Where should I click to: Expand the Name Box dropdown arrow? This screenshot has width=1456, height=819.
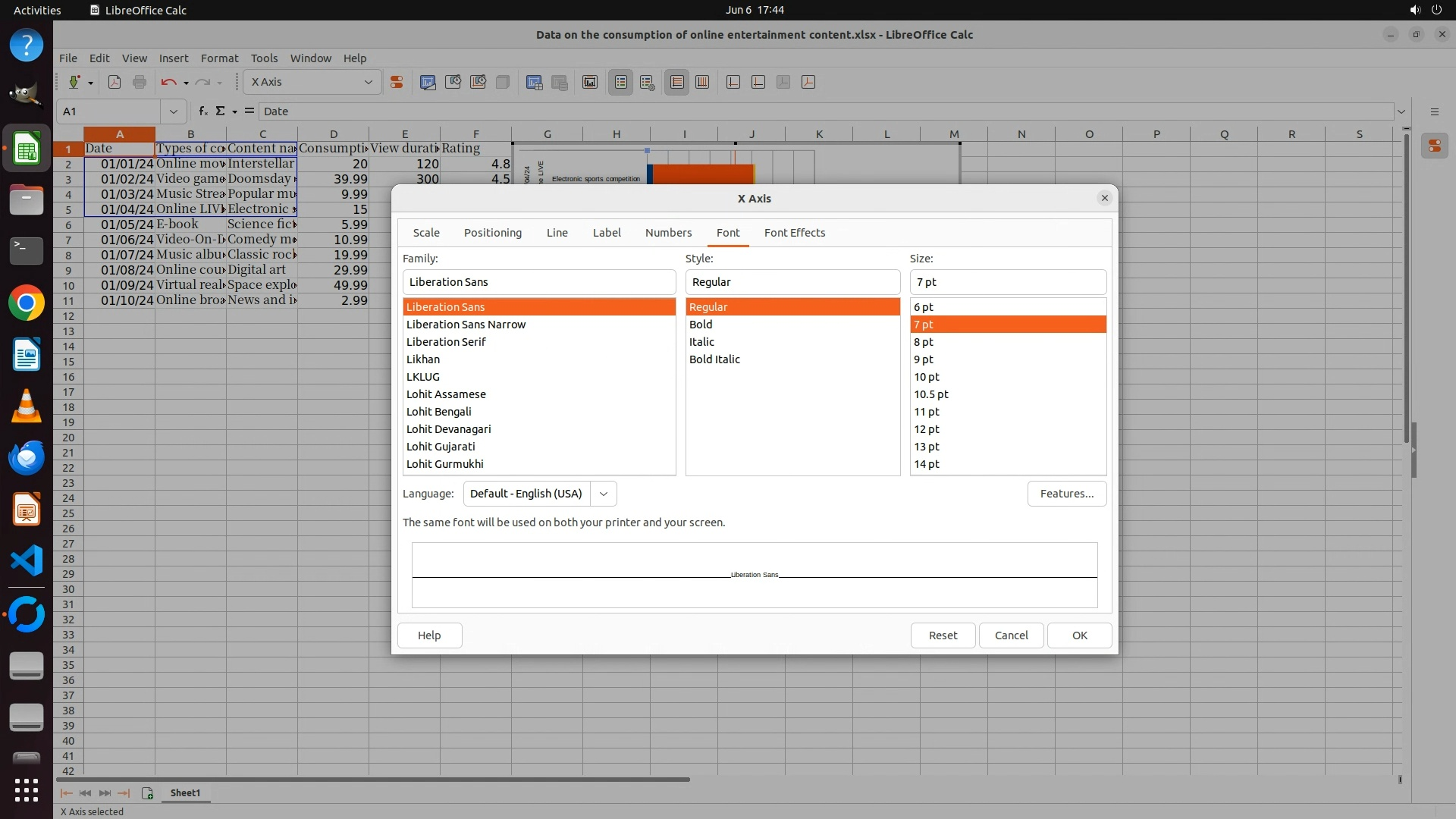tap(174, 111)
